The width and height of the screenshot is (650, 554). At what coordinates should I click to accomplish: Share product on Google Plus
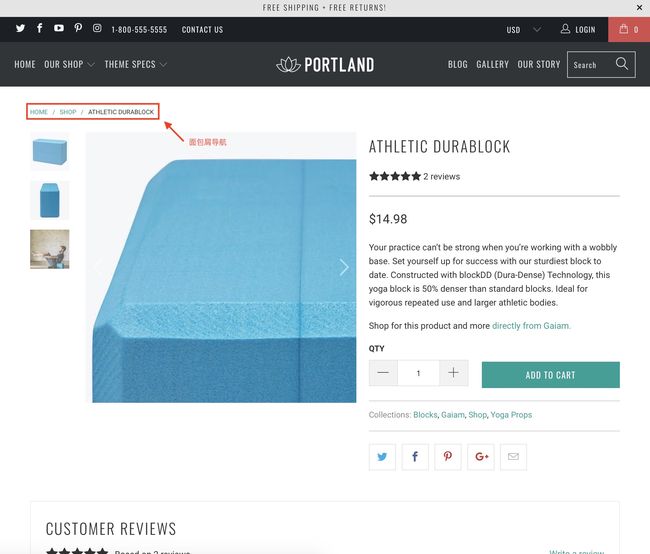(x=481, y=457)
